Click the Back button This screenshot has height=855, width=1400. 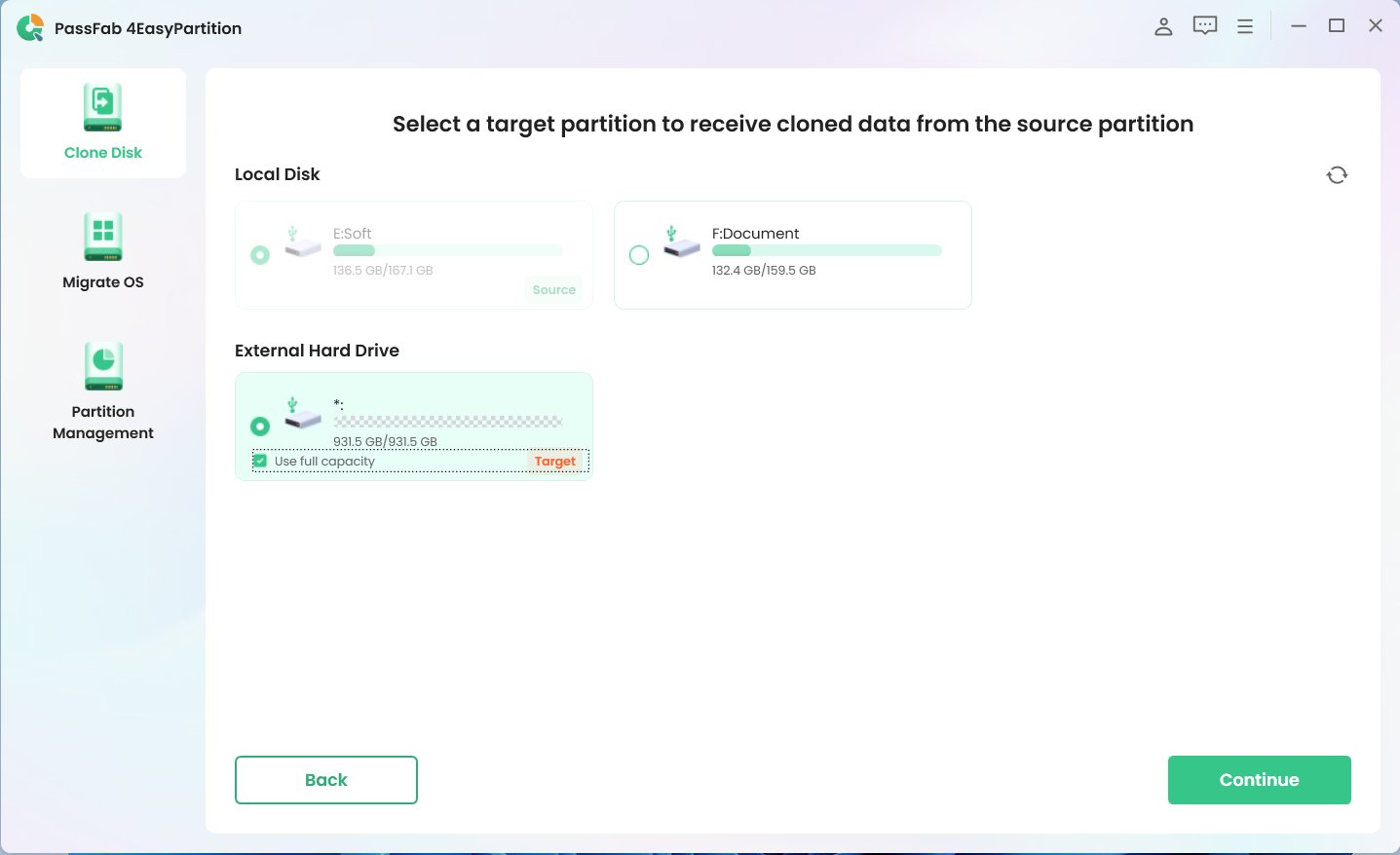point(325,779)
